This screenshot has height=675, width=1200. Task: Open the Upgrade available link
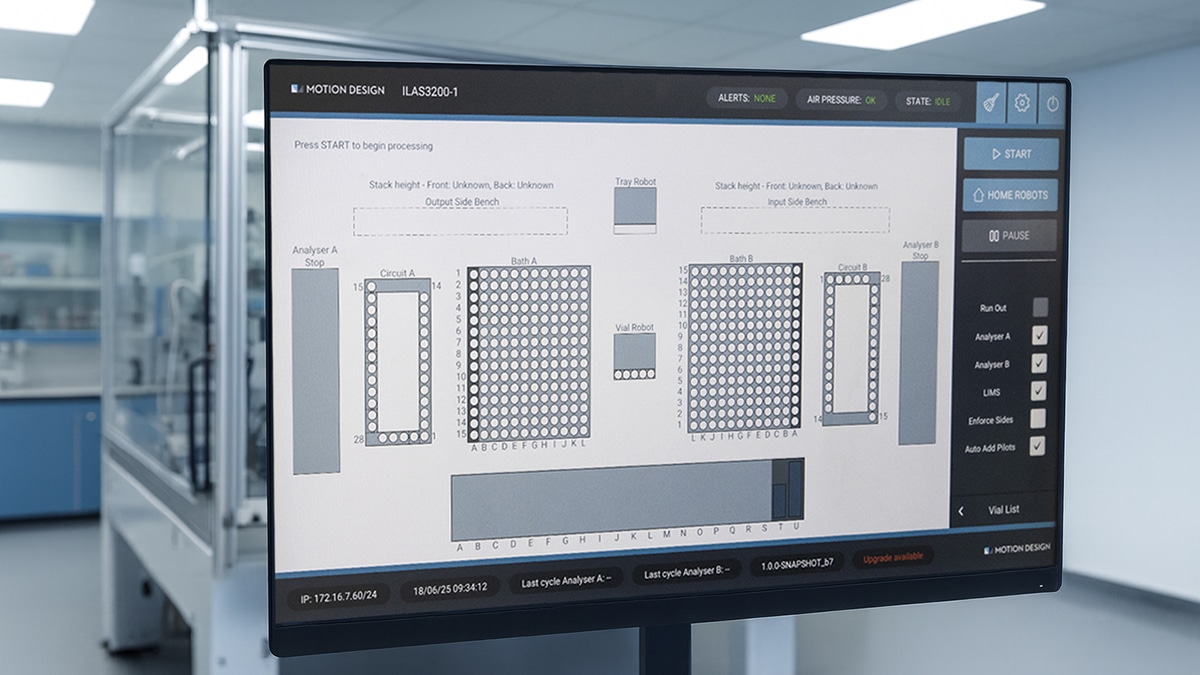[x=893, y=557]
